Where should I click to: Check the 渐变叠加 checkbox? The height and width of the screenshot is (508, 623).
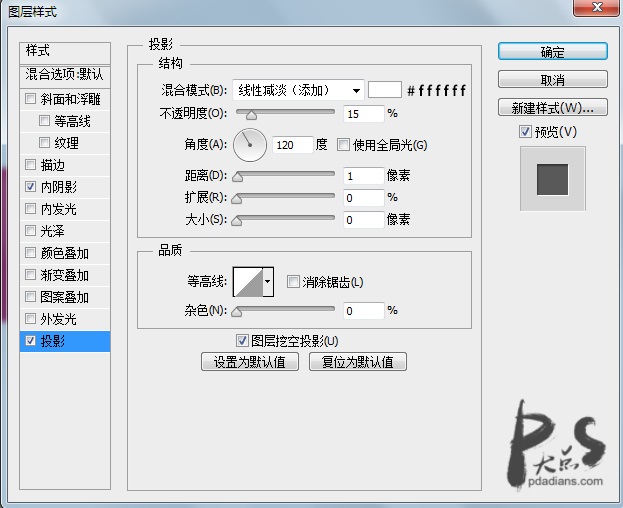(x=30, y=274)
